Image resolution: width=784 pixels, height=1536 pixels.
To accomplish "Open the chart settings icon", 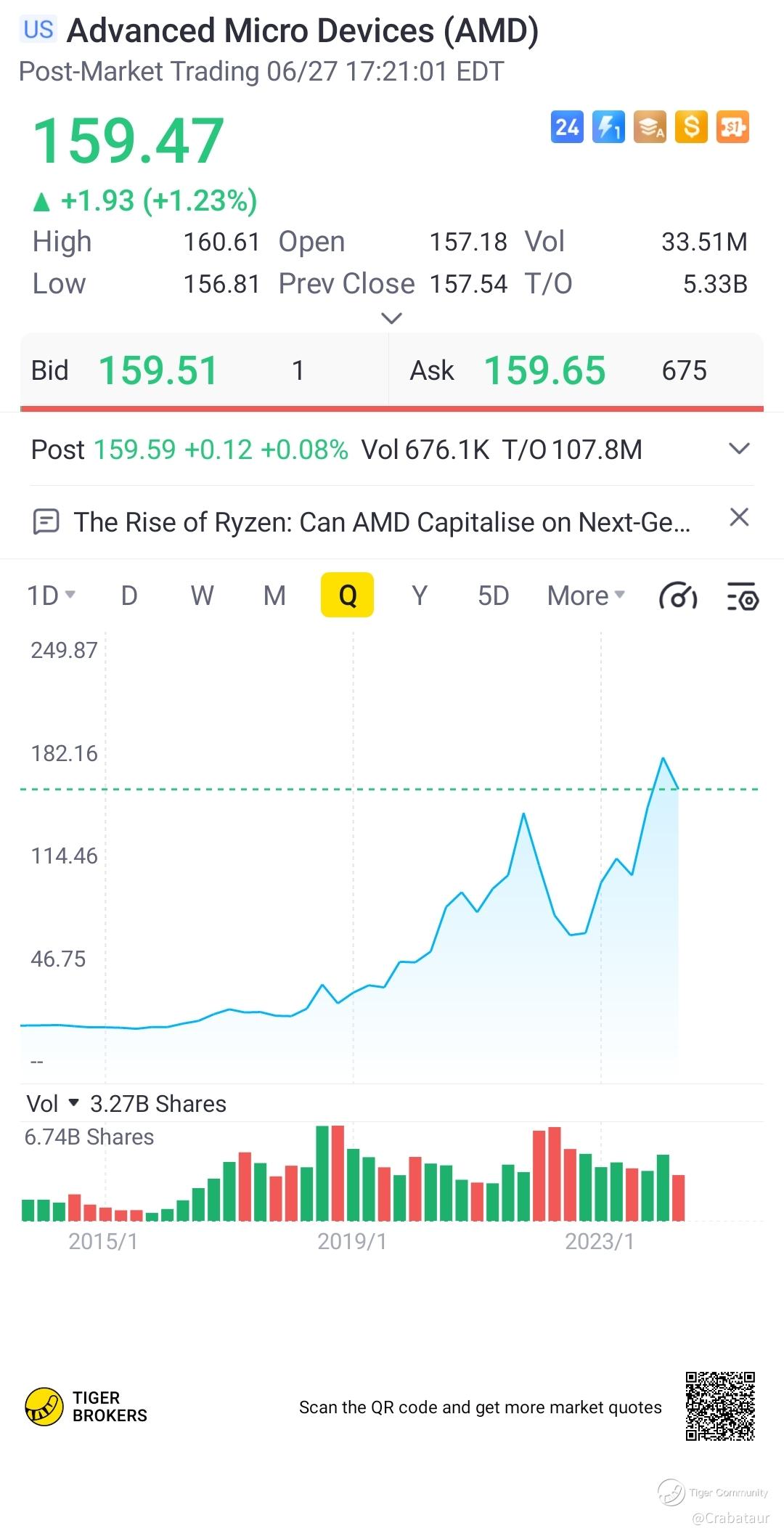I will coord(743,596).
